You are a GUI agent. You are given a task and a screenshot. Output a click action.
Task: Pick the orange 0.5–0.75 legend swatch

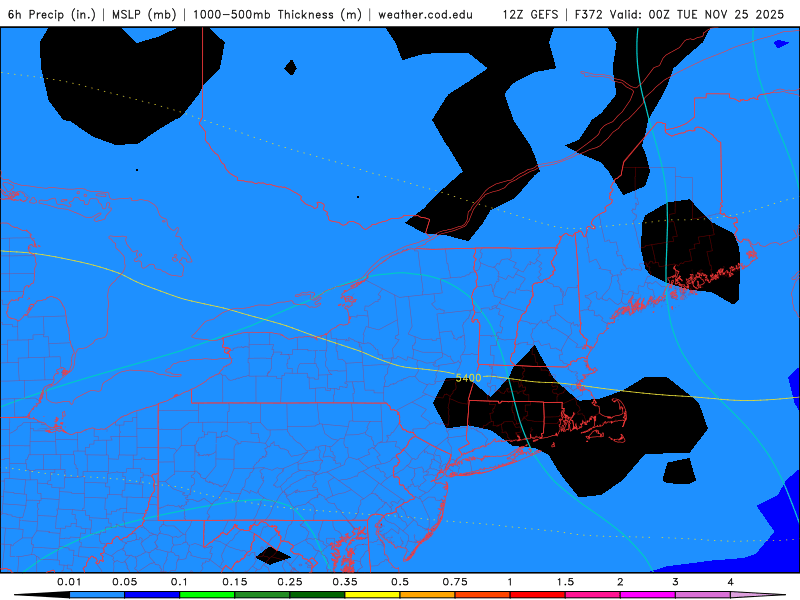(428, 595)
